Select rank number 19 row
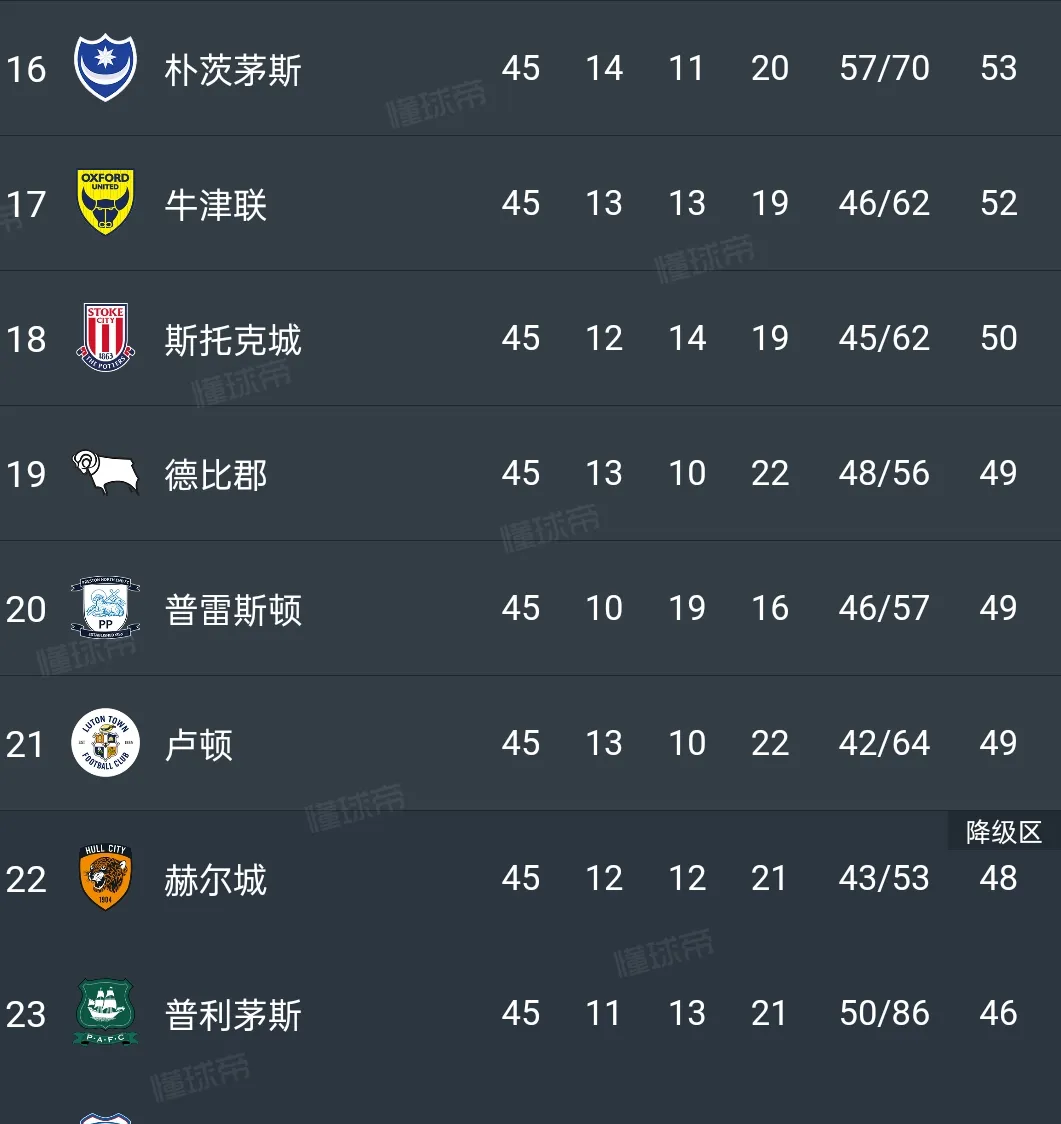The height and width of the screenshot is (1124, 1061). [26, 474]
